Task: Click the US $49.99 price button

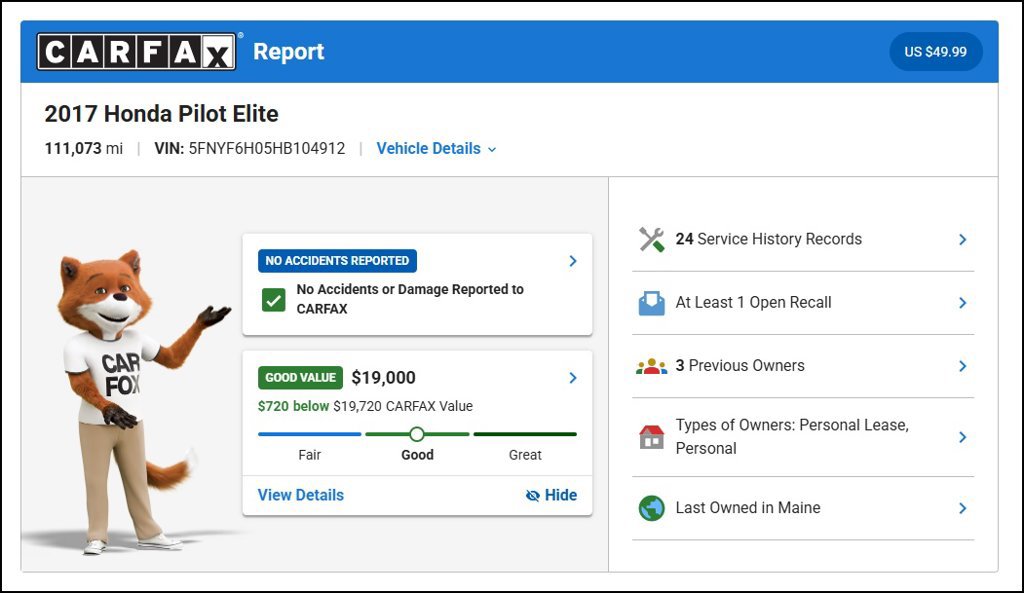Action: point(935,52)
